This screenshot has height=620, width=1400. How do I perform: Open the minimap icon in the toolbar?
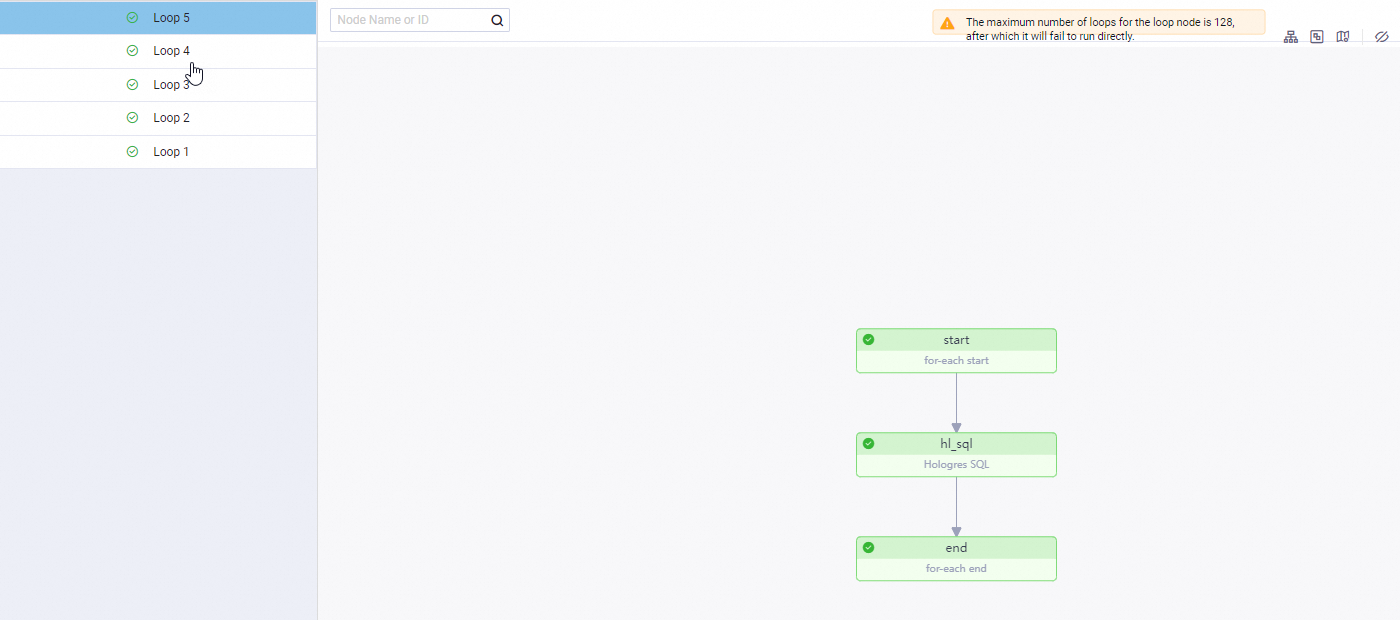1342,36
